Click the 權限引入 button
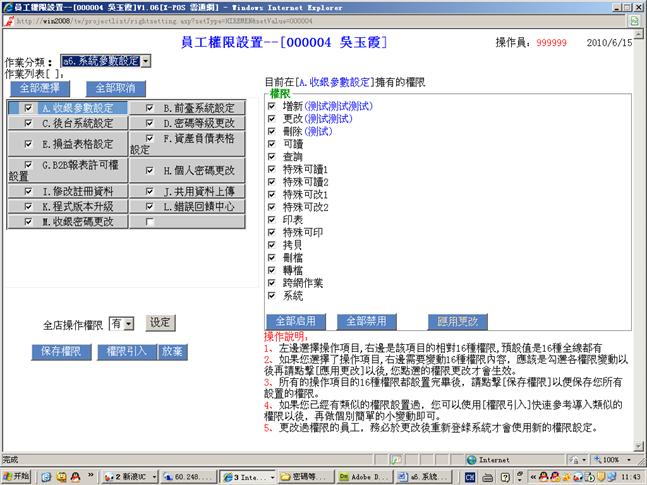The image size is (647, 485). click(126, 351)
